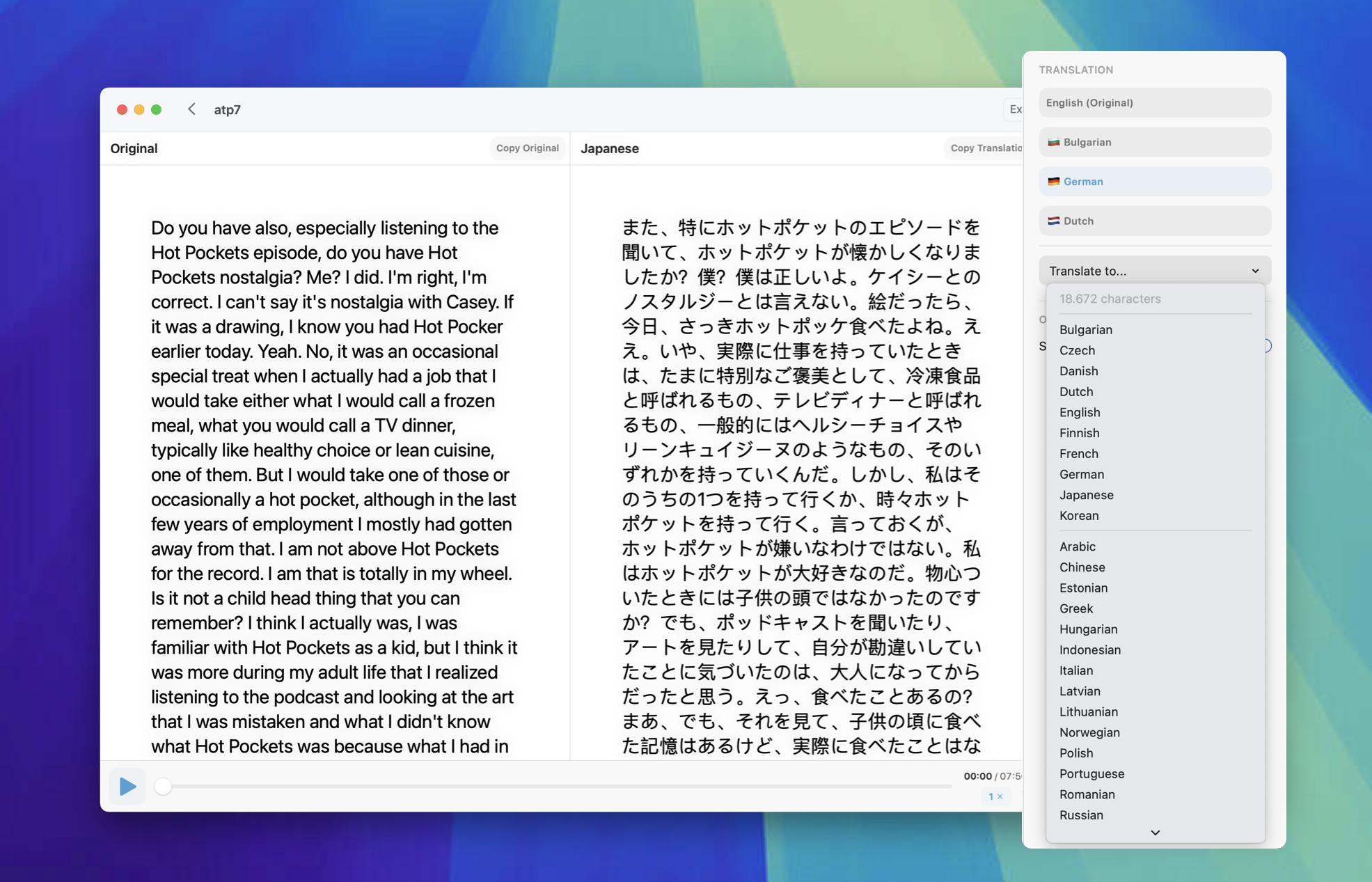
Task: Choose Portuguese from the language list
Action: pos(1155,774)
